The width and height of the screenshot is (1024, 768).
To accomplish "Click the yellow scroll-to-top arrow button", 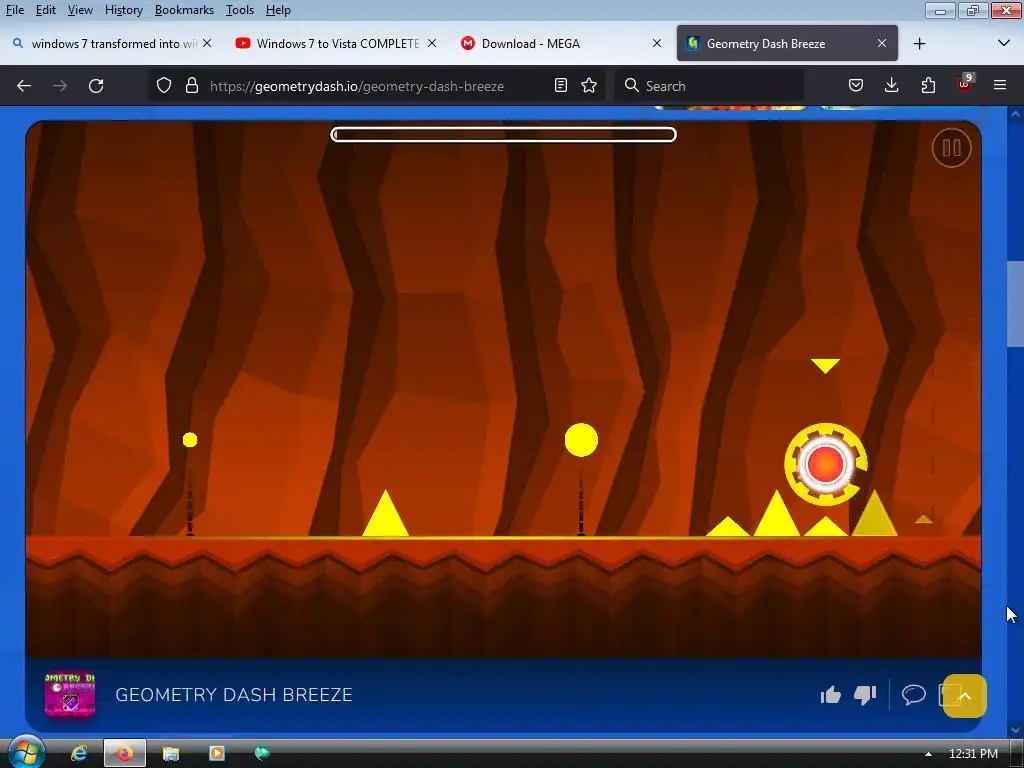I will click(965, 696).
